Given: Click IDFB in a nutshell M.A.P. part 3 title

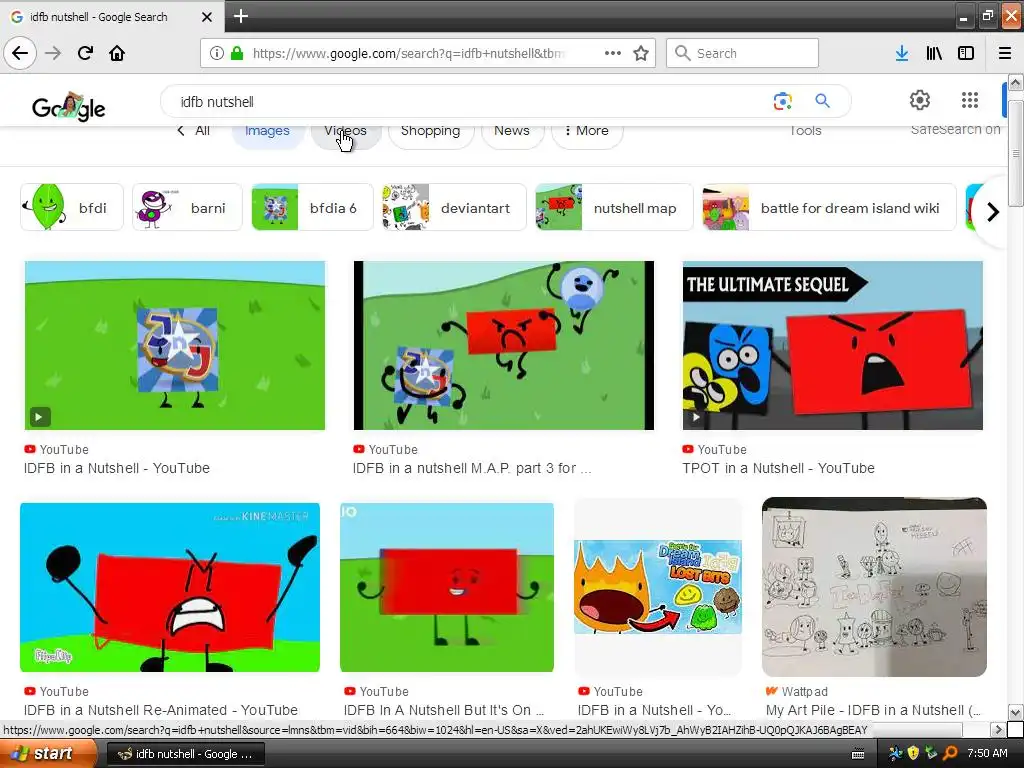Looking at the screenshot, I should coord(472,468).
